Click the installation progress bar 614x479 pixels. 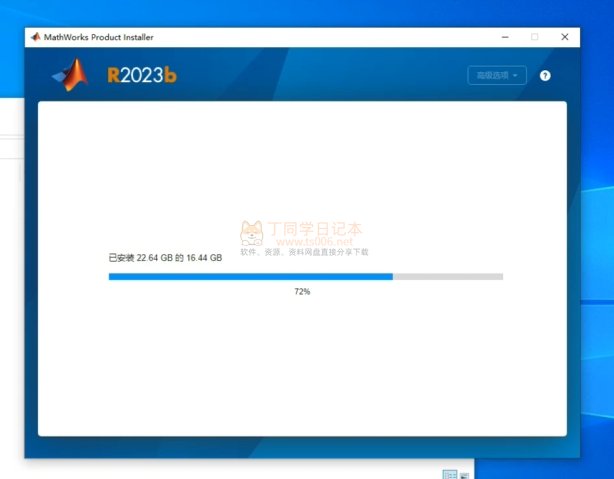tap(305, 277)
